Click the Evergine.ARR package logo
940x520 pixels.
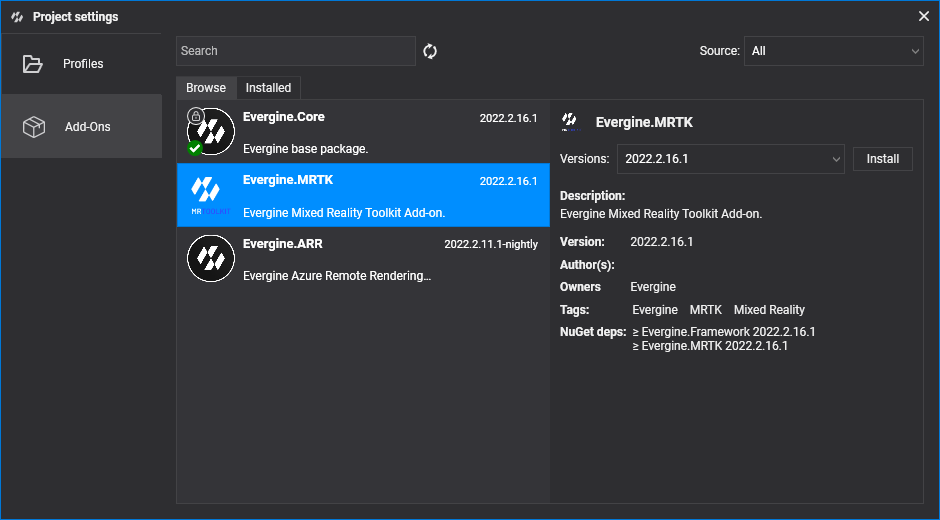211,258
